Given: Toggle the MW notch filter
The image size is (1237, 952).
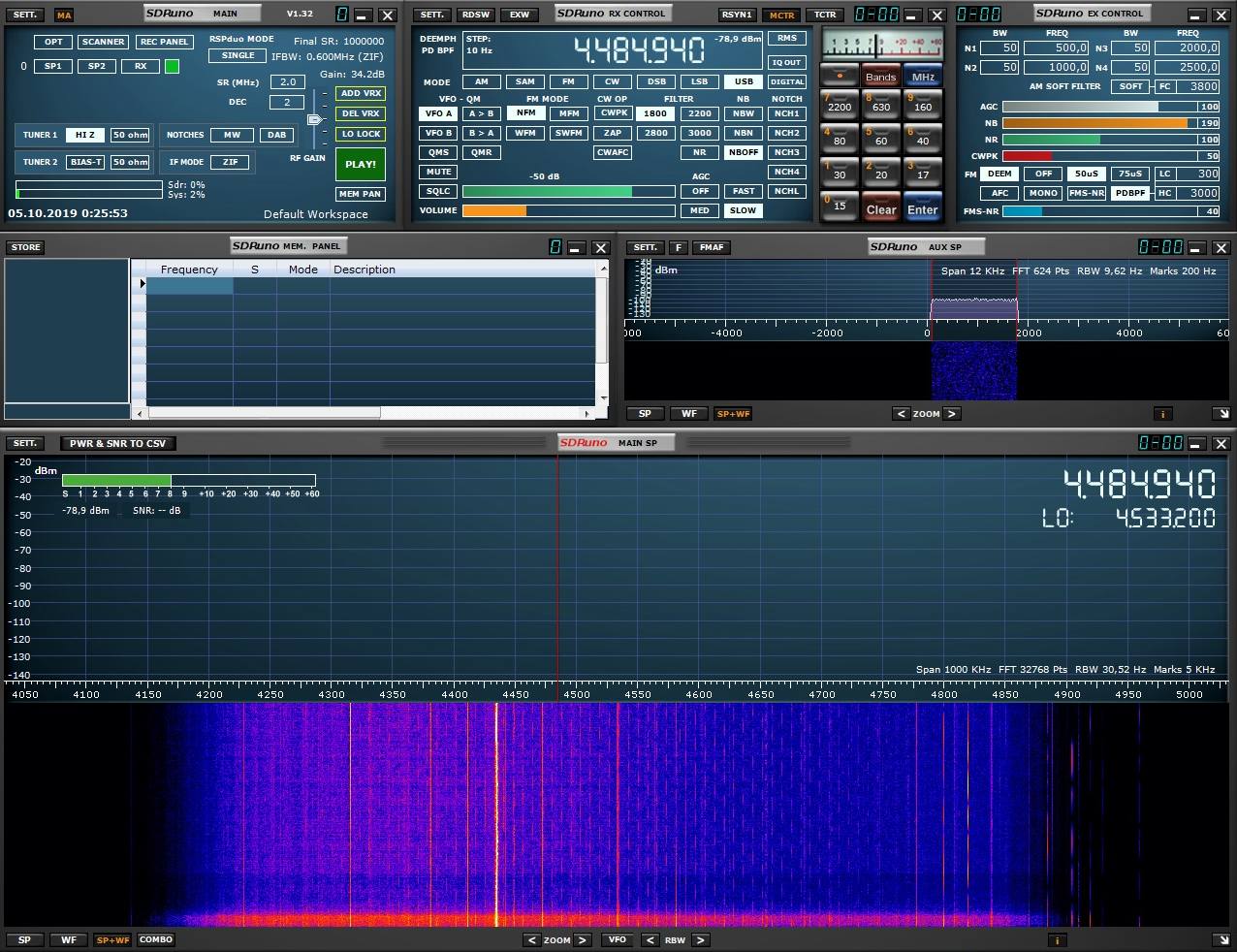Looking at the screenshot, I should point(232,135).
